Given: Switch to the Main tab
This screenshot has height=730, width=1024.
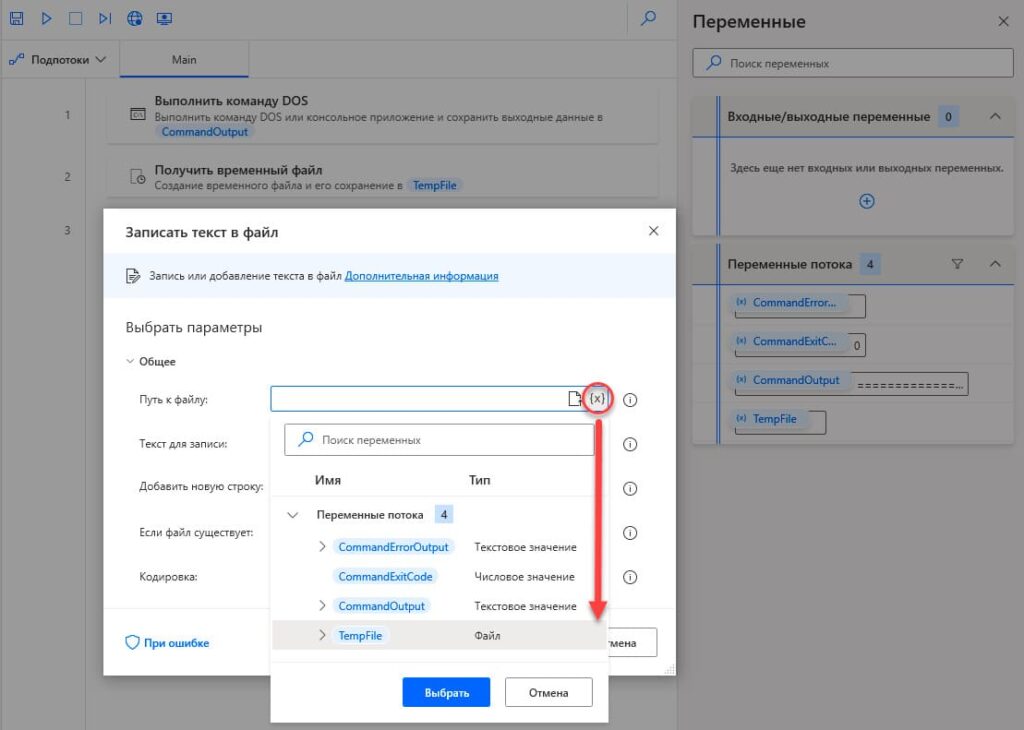Looking at the screenshot, I should [184, 60].
